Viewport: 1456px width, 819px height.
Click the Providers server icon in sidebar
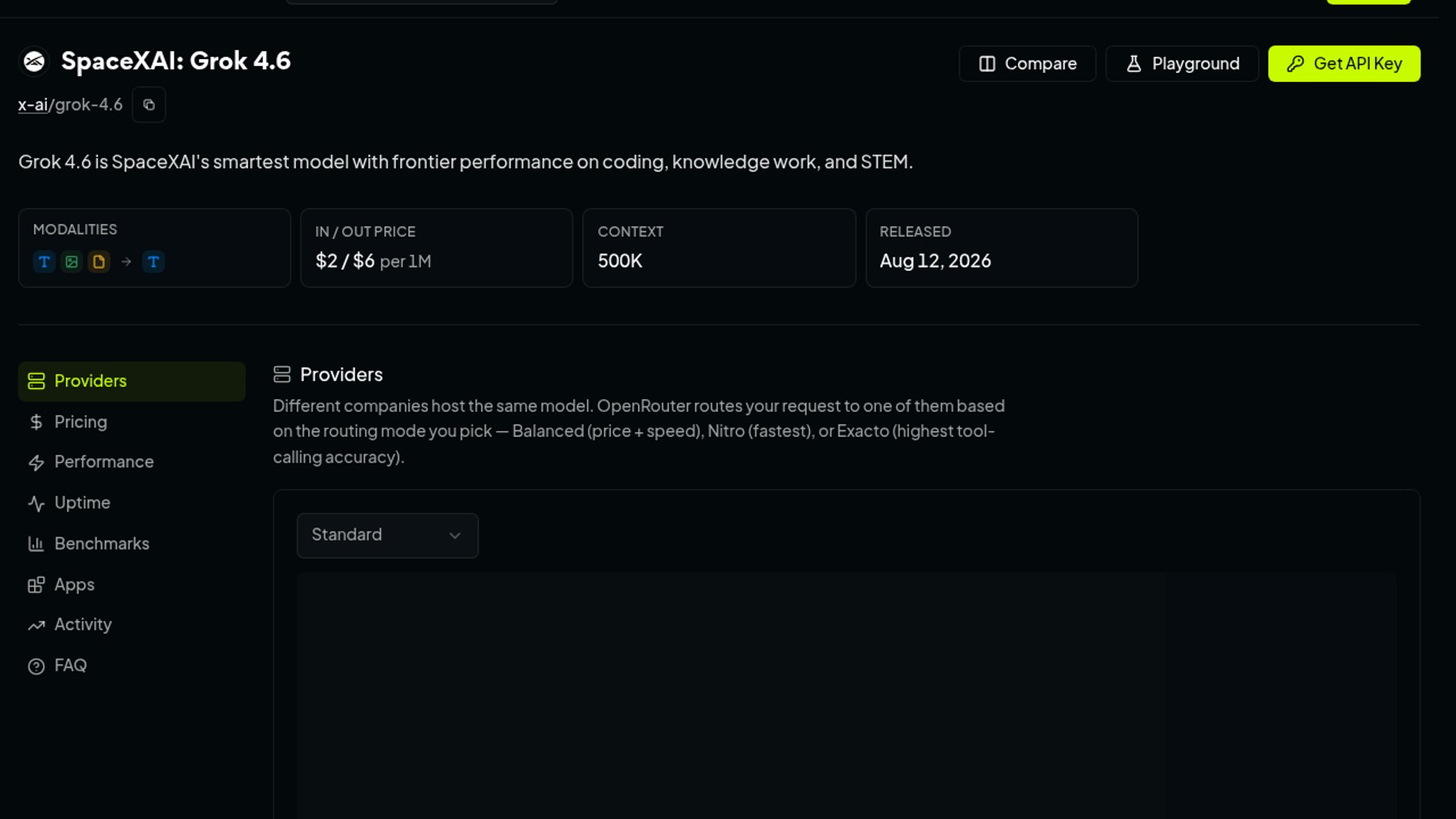pyautogui.click(x=36, y=381)
